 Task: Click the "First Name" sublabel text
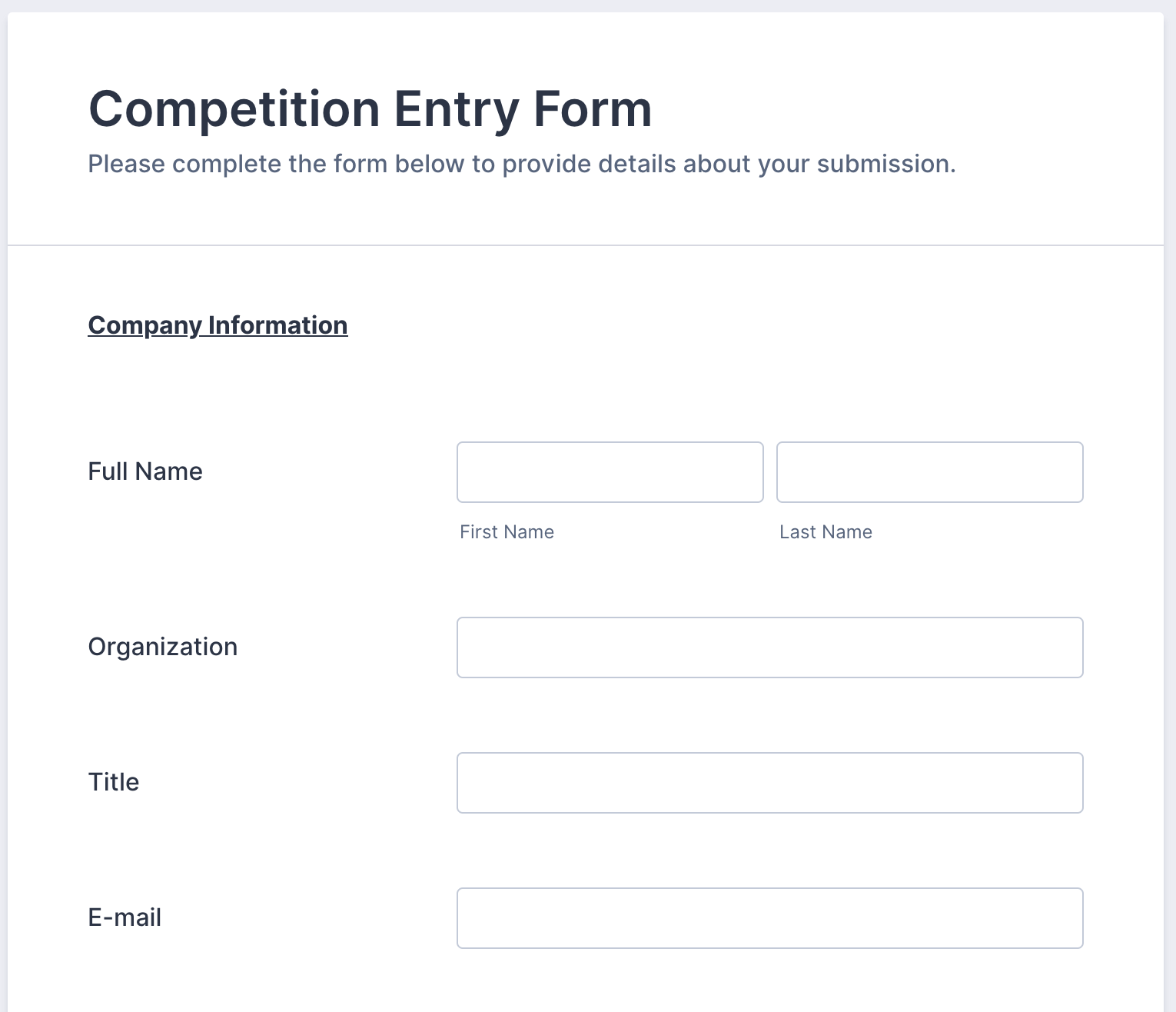click(x=507, y=532)
